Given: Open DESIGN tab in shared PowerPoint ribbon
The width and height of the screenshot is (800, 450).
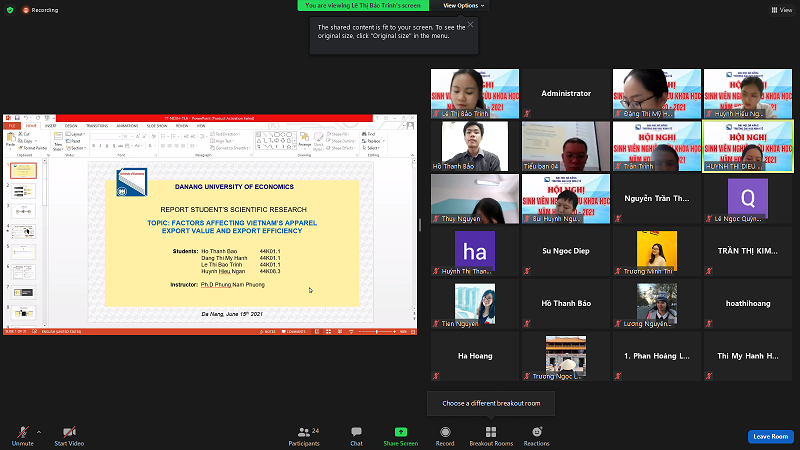Looking at the screenshot, I should point(71,126).
